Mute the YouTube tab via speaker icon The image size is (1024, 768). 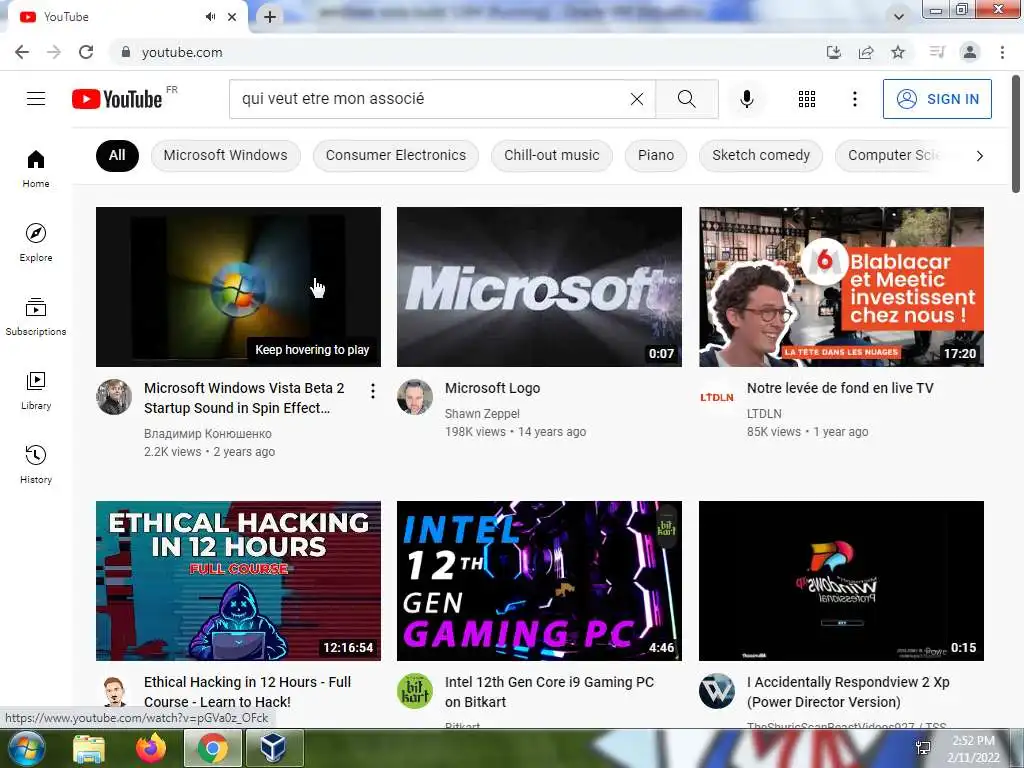(210, 17)
